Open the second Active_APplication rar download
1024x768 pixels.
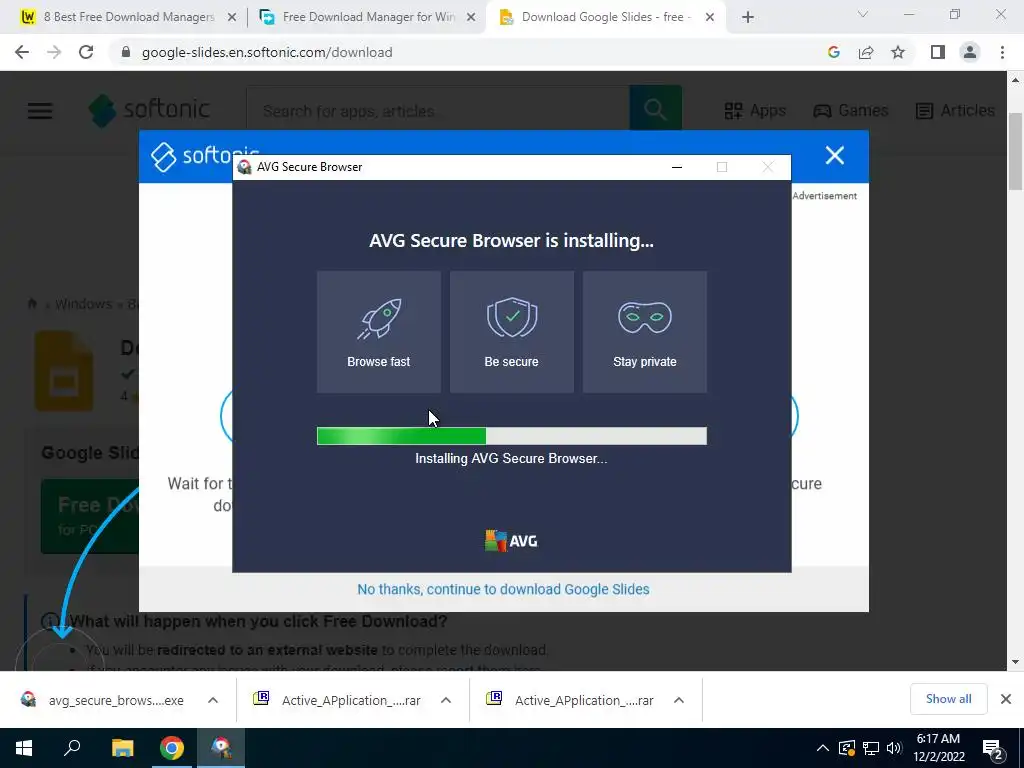tap(573, 700)
